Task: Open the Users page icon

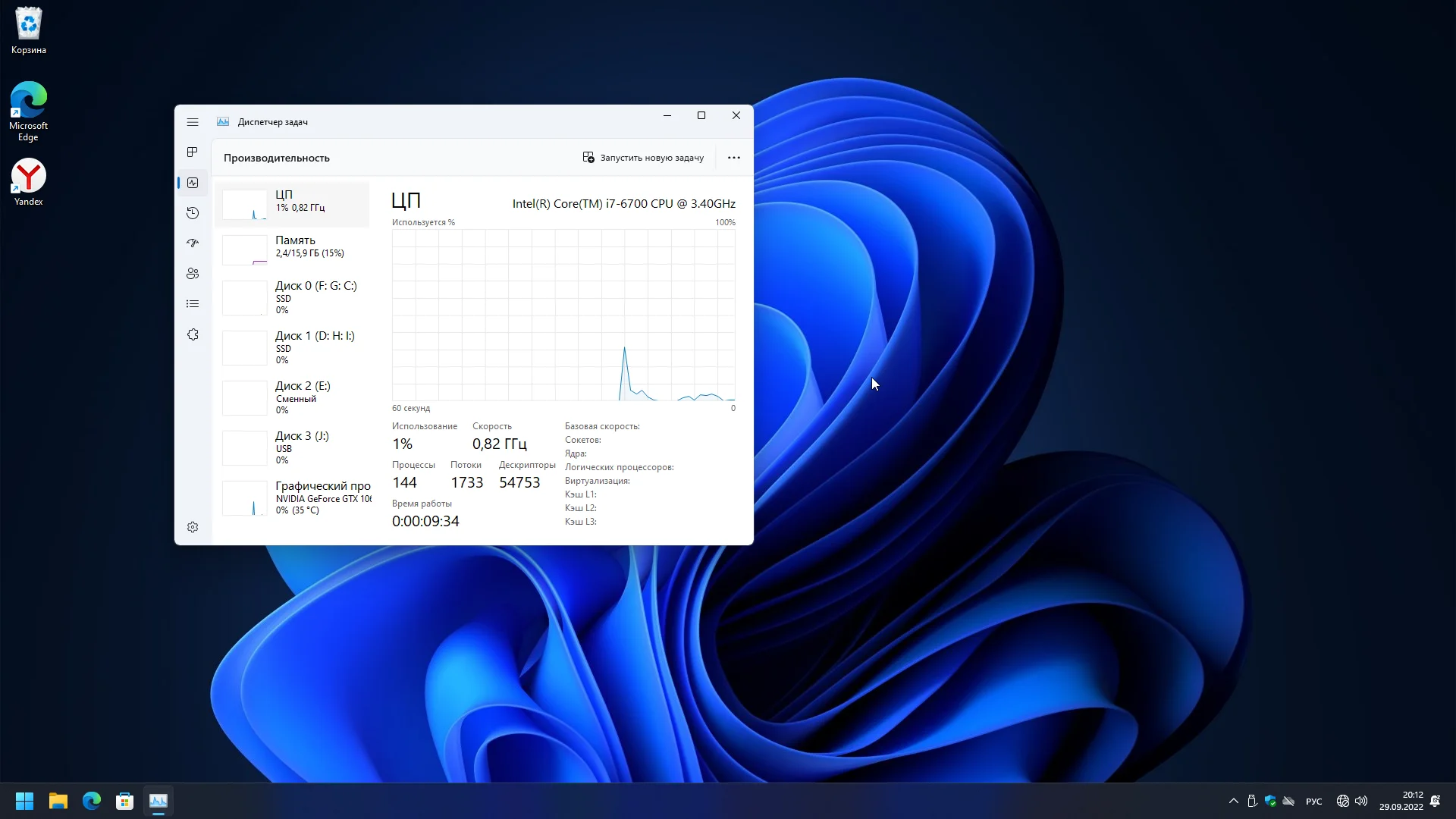Action: pyautogui.click(x=193, y=274)
